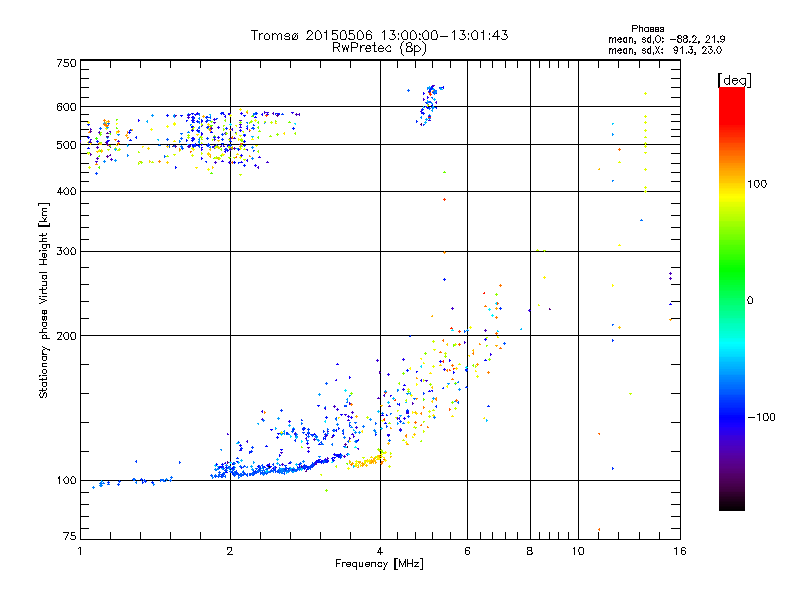Click the mean, sd,X phase value line
800x600 pixels.
[x=665, y=50]
